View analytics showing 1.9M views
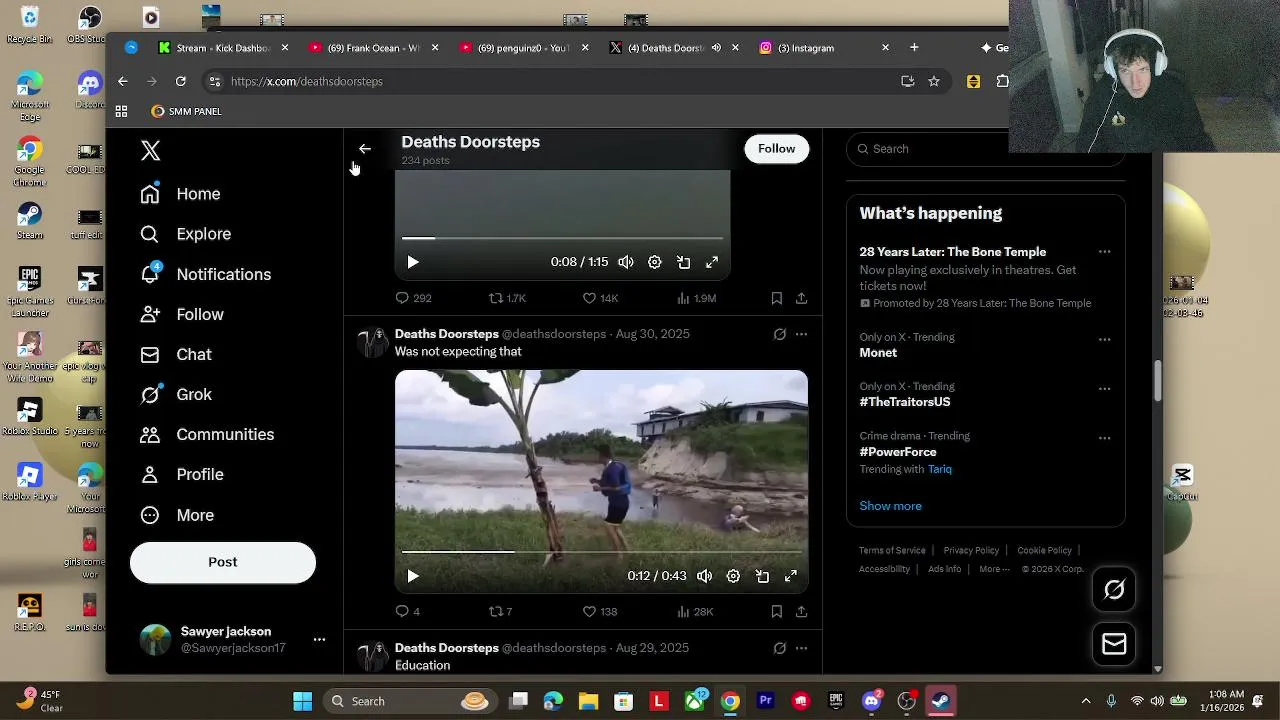 (696, 298)
